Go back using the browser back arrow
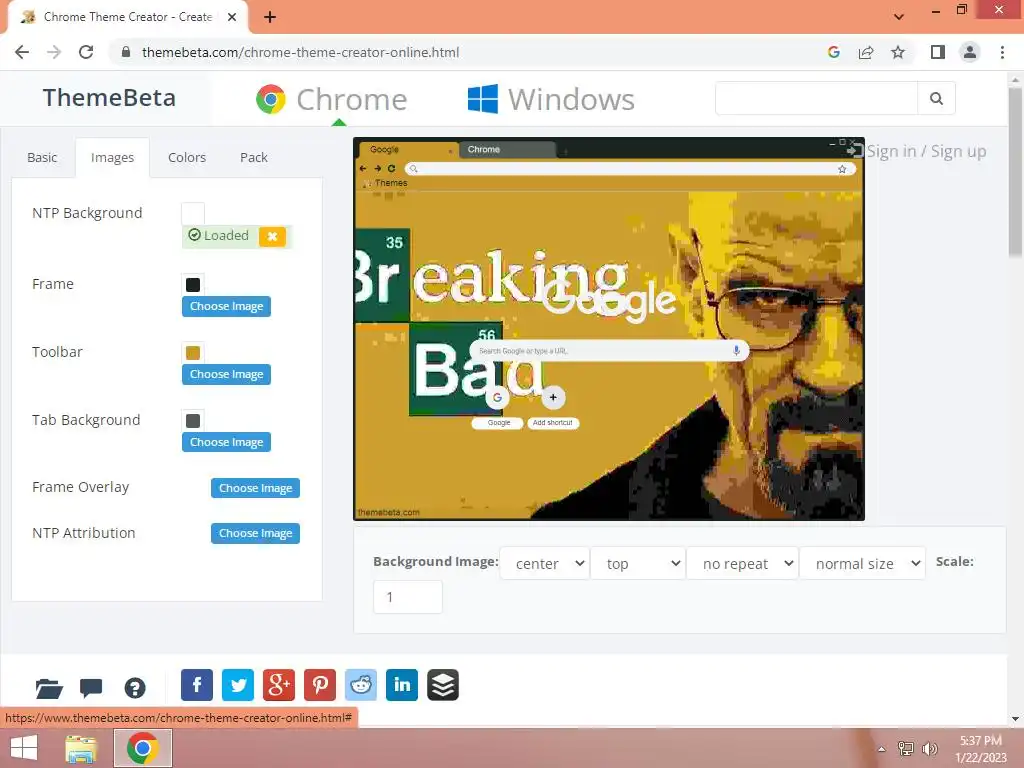The image size is (1024, 768). click(22, 52)
